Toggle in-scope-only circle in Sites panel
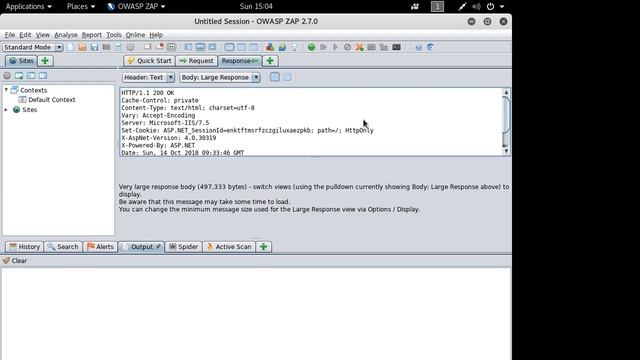 click(x=7, y=76)
